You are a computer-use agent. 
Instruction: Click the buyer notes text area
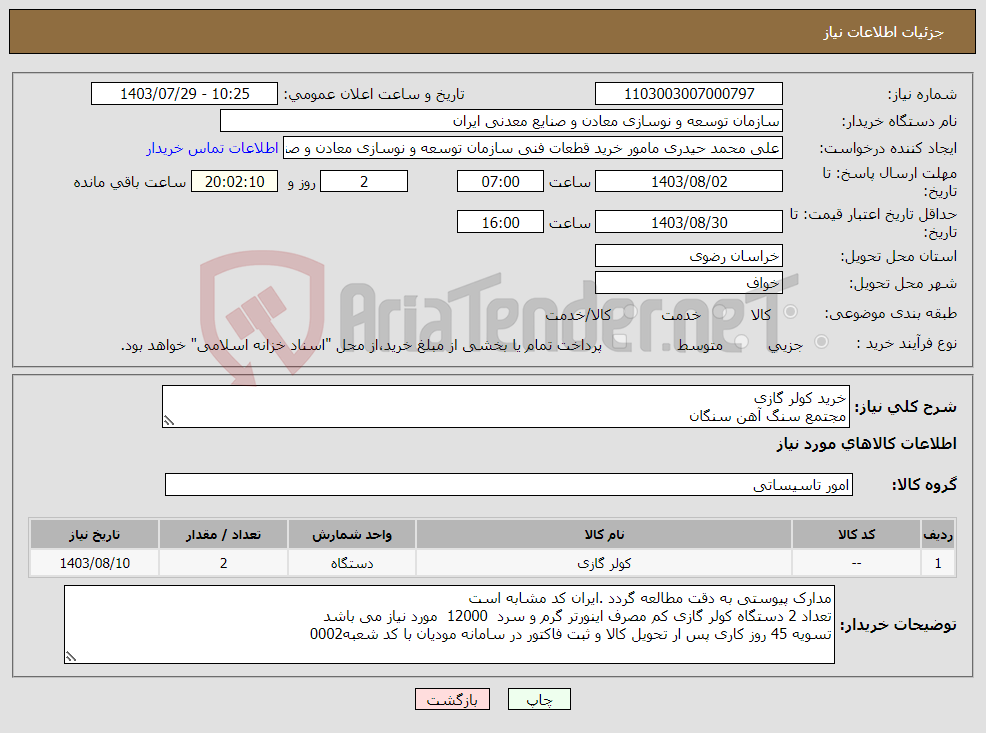[449, 624]
